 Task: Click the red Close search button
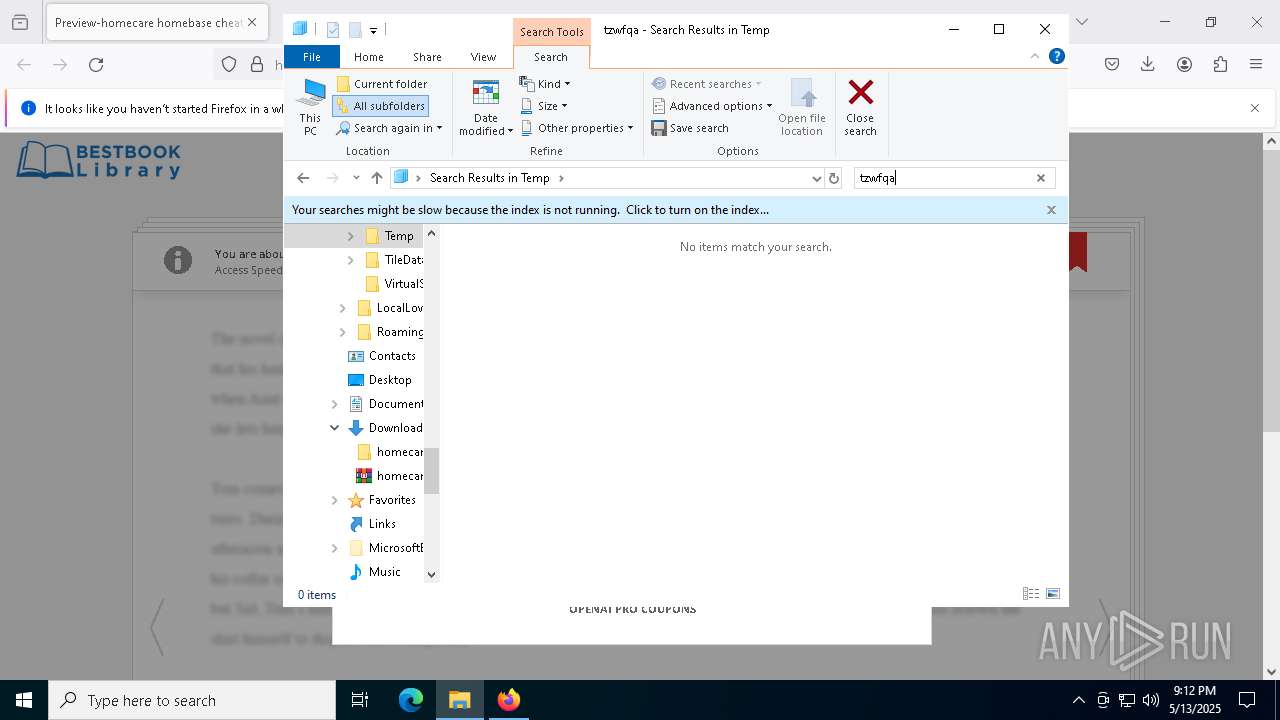pos(860,108)
